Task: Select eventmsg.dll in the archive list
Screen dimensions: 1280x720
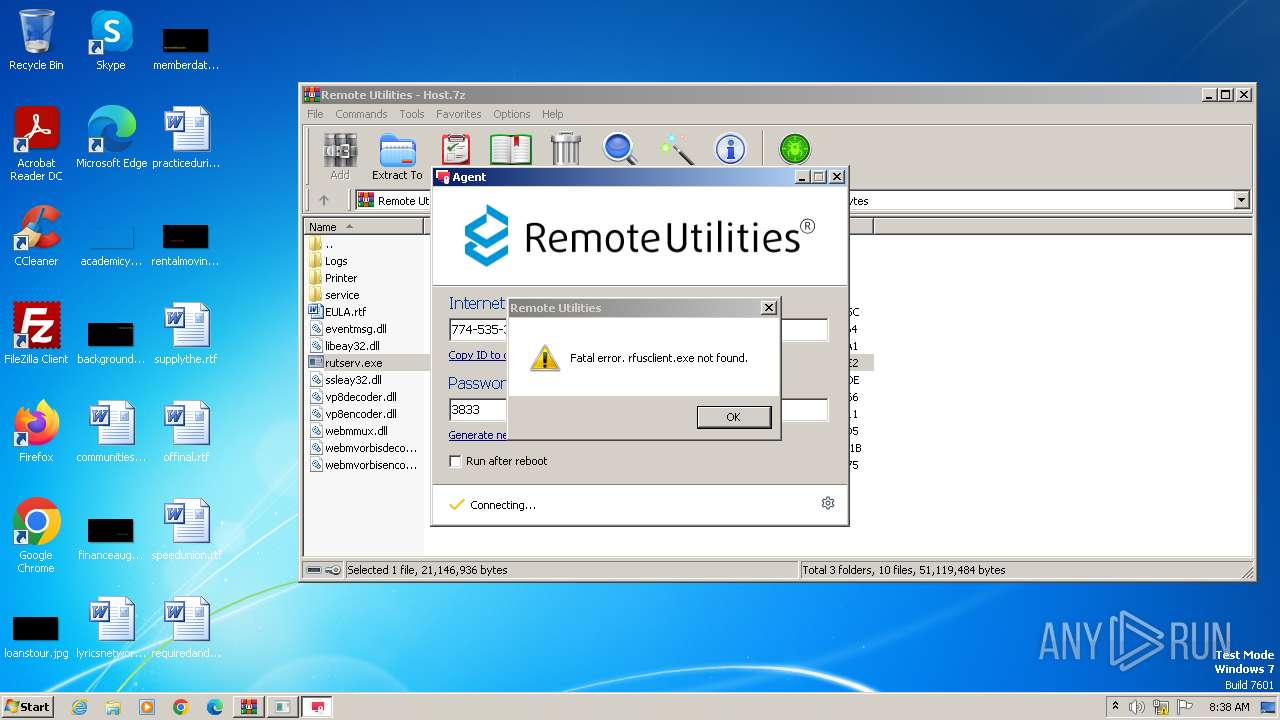Action: pos(355,329)
